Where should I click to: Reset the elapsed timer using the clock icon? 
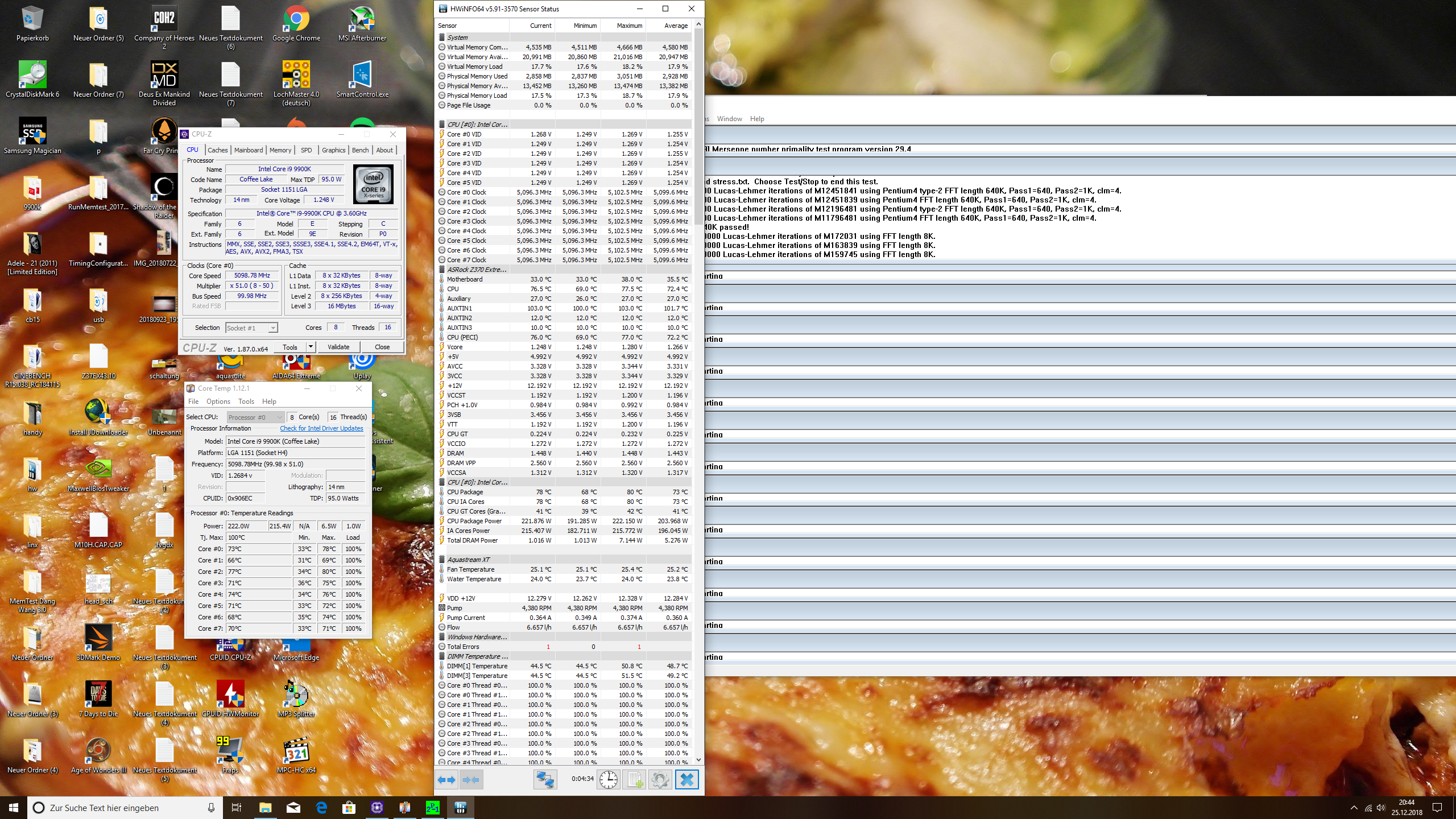[x=608, y=779]
